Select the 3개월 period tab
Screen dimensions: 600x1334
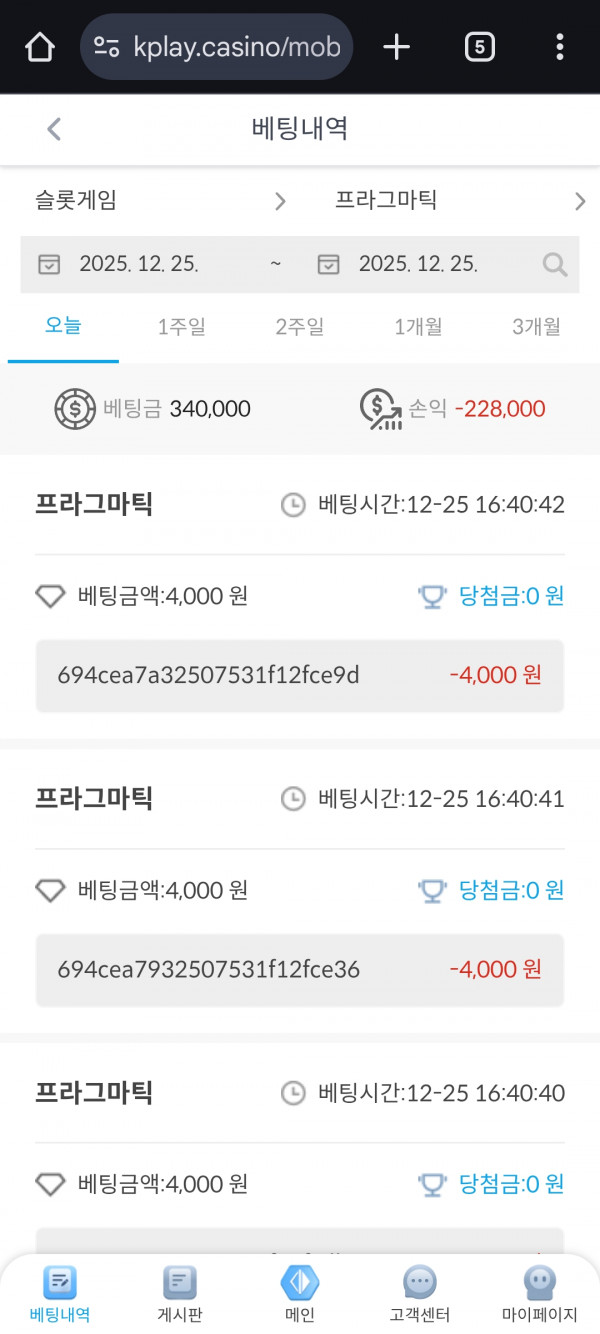tap(536, 327)
